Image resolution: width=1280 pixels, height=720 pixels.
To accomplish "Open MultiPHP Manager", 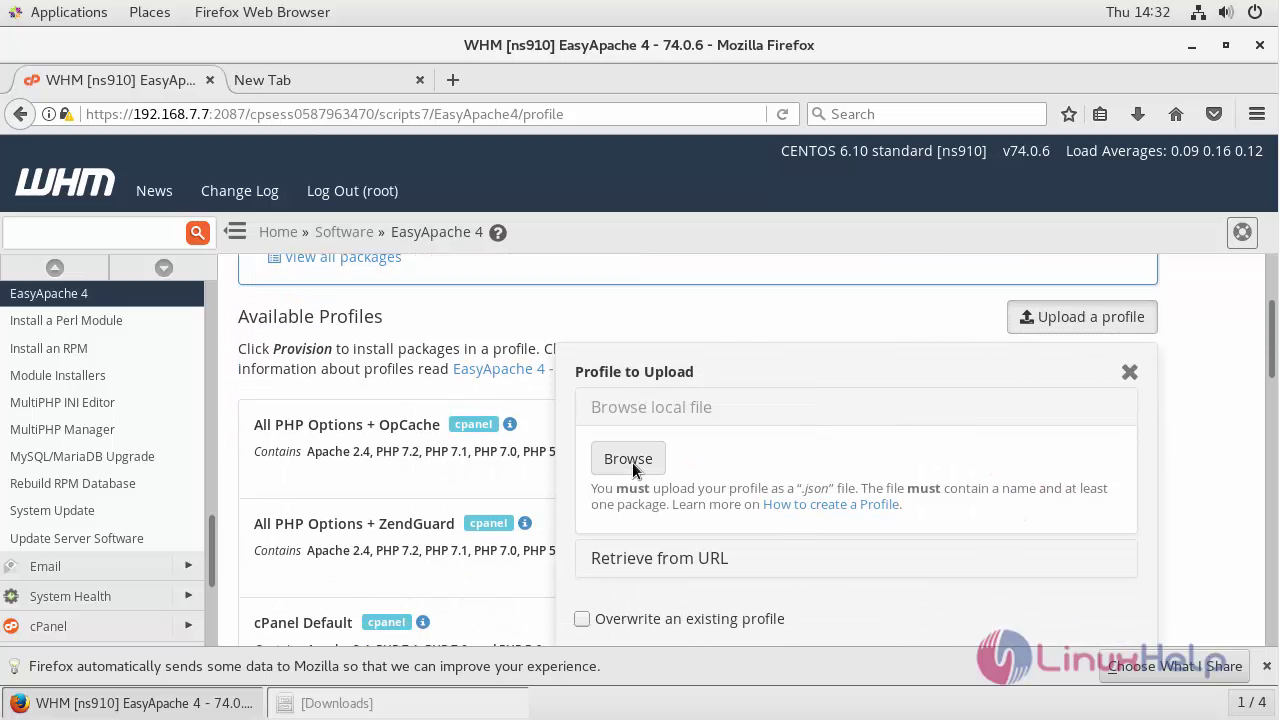I will pyautogui.click(x=62, y=429).
